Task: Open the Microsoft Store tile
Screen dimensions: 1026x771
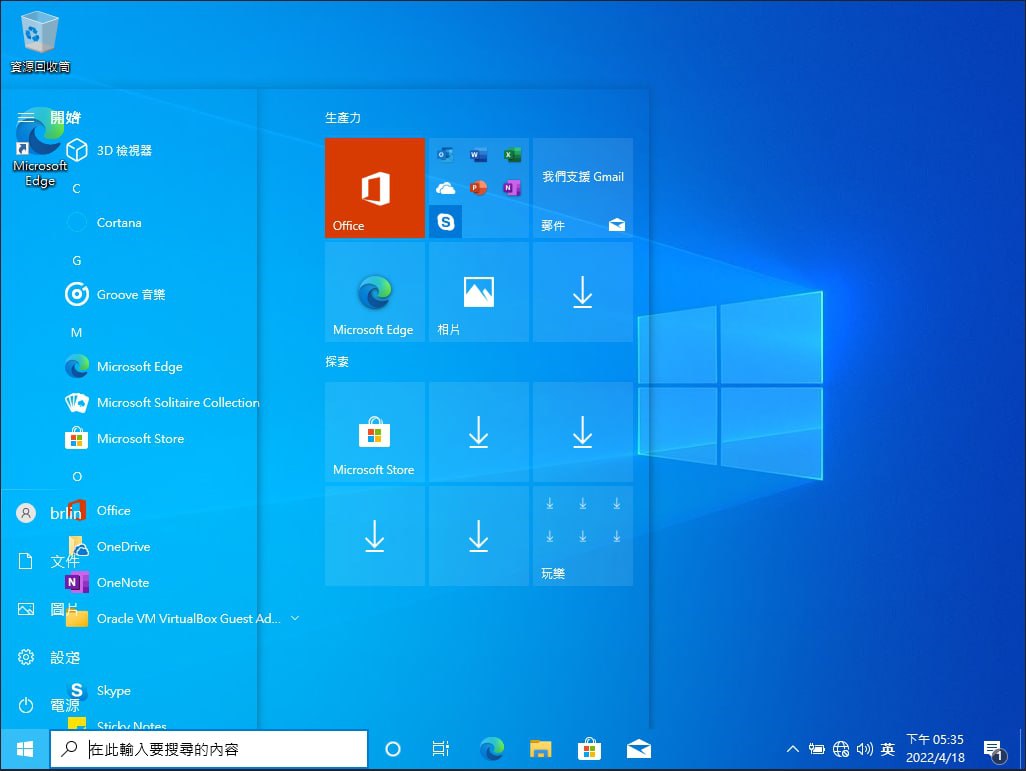Action: coord(375,432)
